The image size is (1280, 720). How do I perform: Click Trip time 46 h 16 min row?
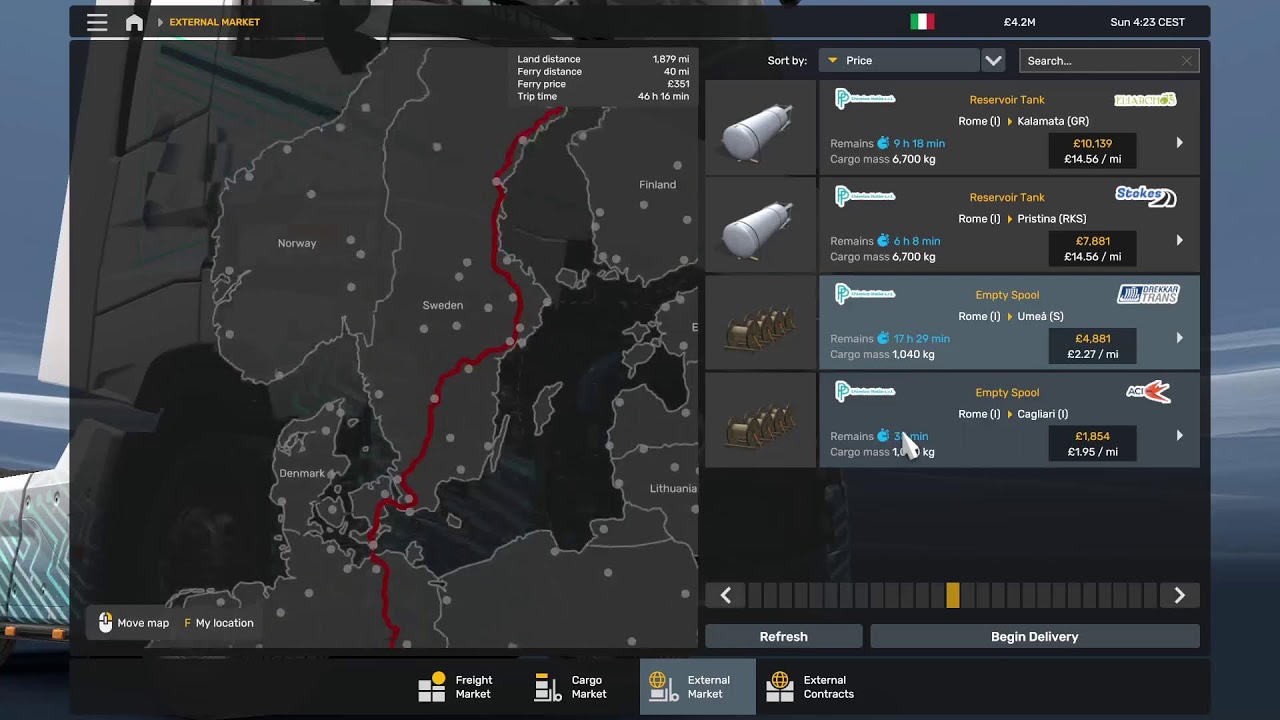603,97
